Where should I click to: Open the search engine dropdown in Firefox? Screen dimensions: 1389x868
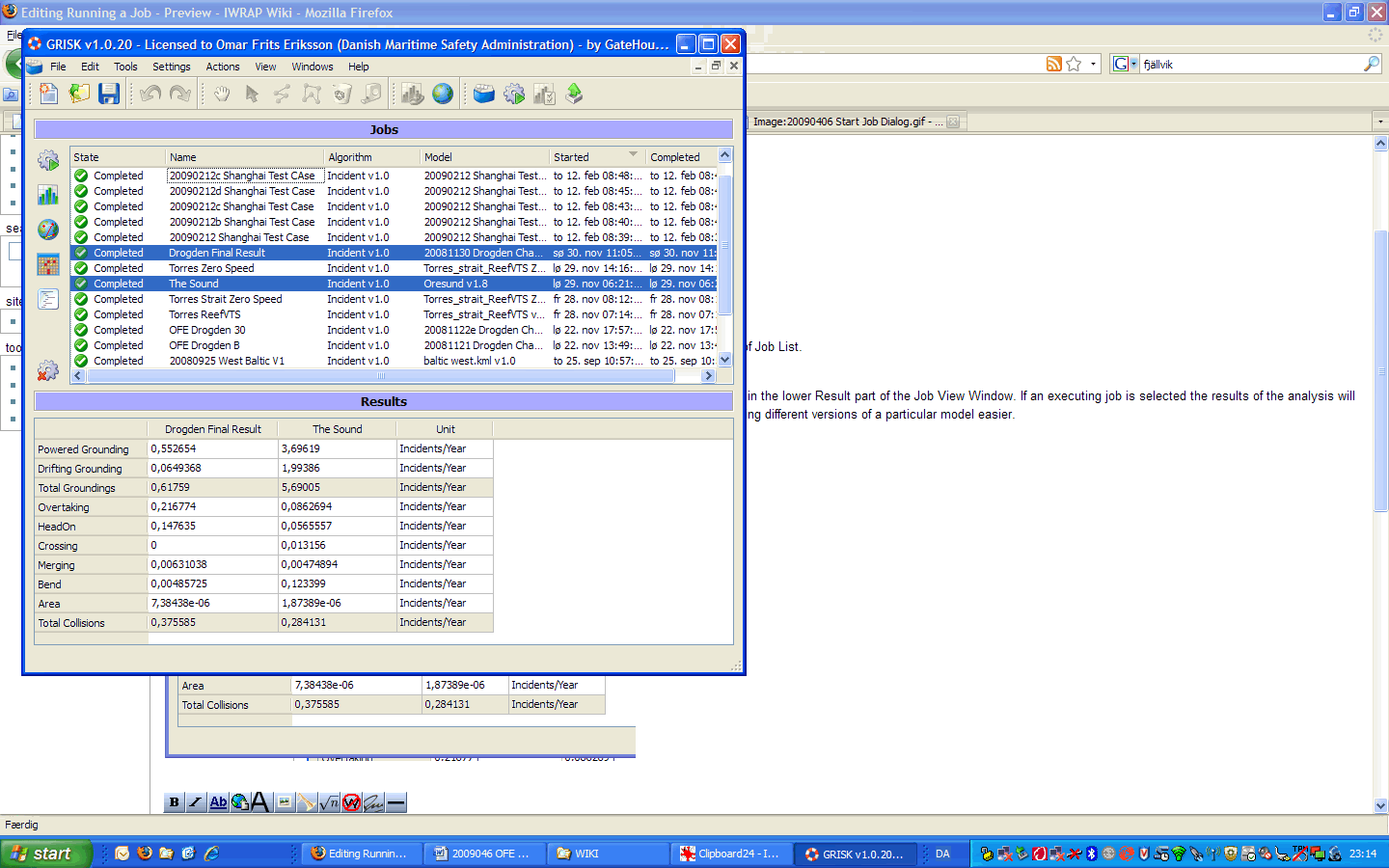pos(1125,64)
